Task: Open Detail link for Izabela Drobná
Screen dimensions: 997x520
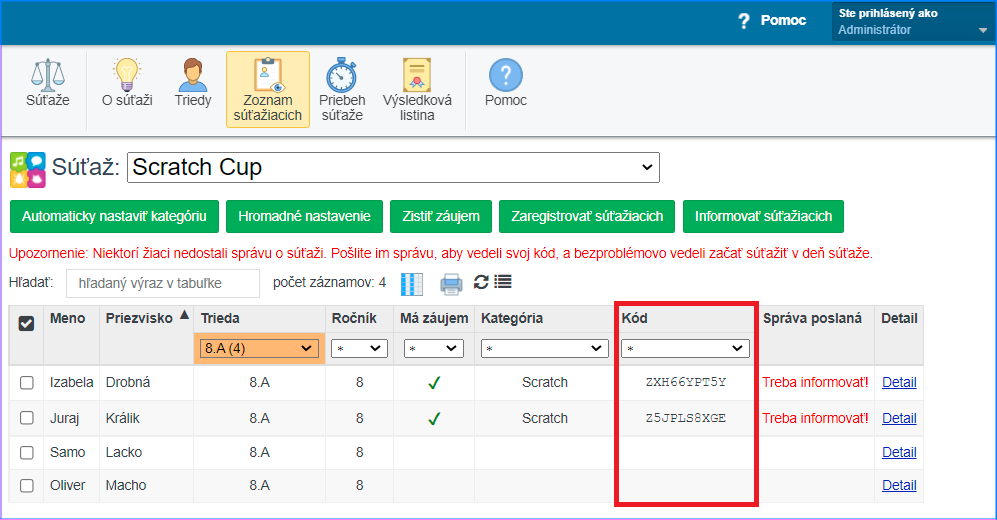Action: pyautogui.click(x=899, y=382)
